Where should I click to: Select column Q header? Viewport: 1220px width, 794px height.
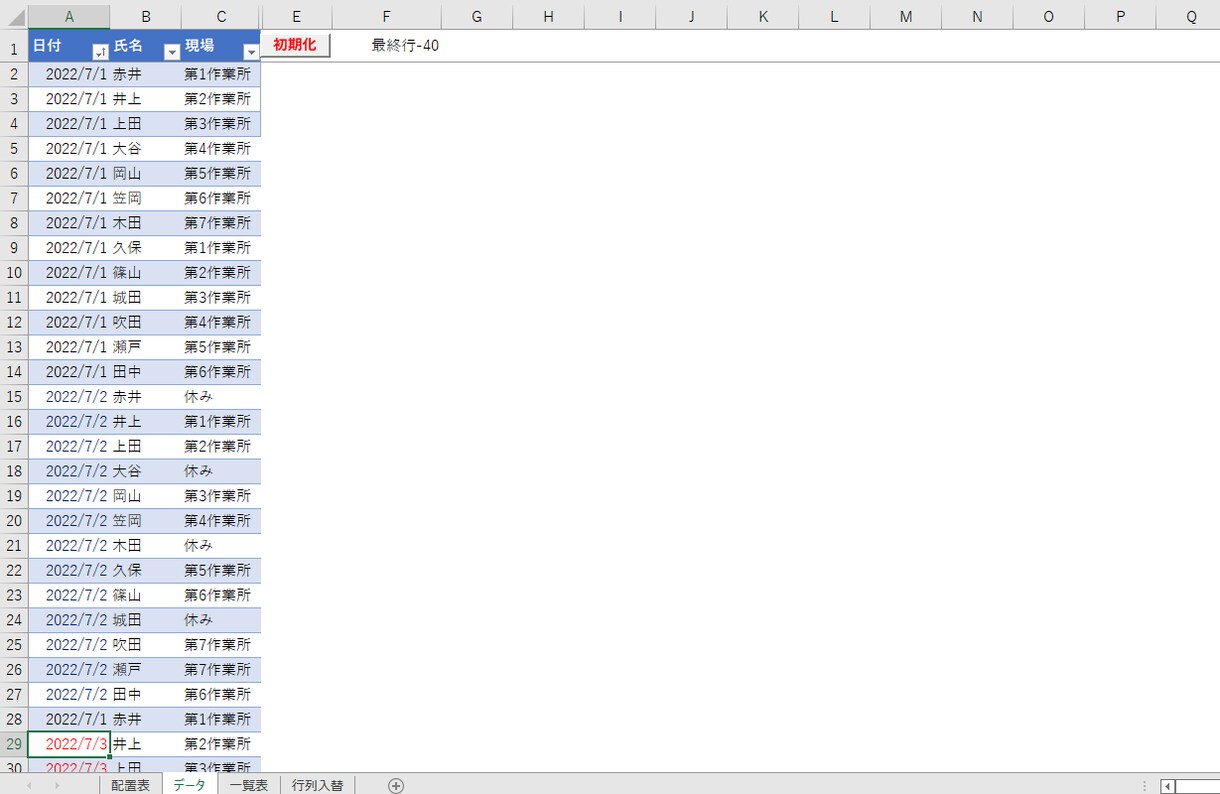(1191, 17)
